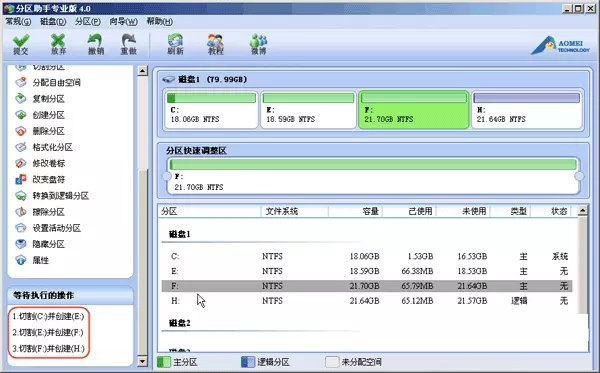The width and height of the screenshot is (600, 373).
Task: Click the 提交 (commit) green checkmark icon
Action: [21, 44]
